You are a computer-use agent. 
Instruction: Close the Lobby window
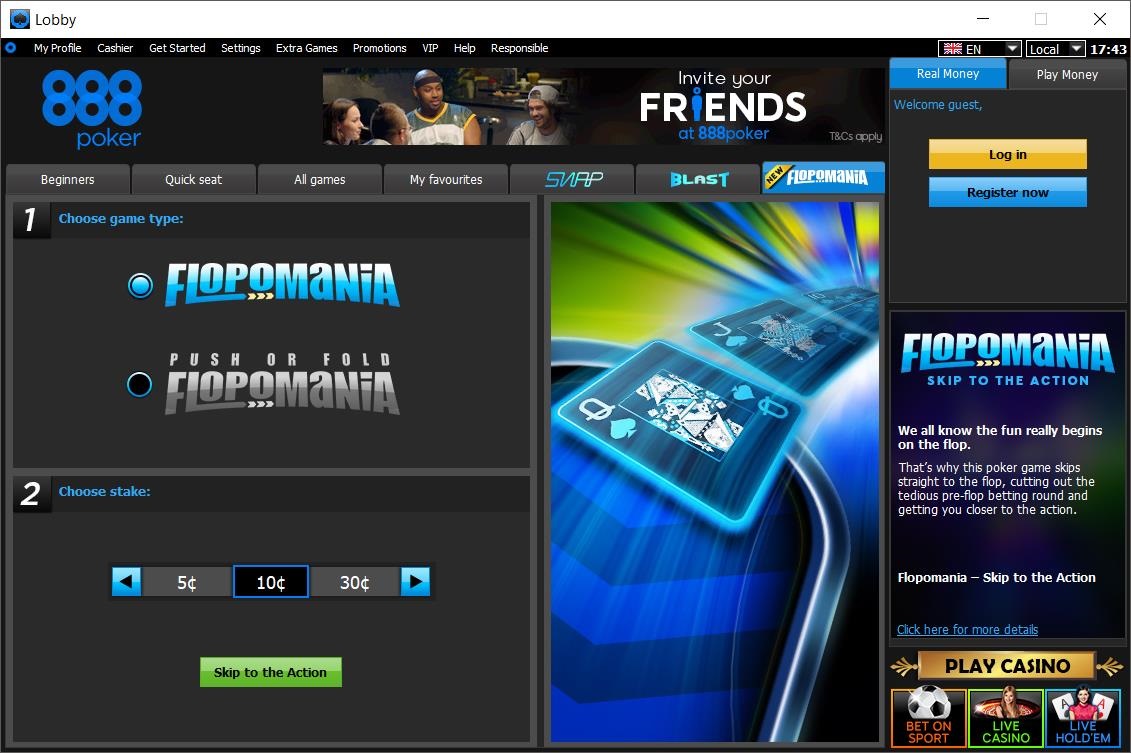[1099, 19]
